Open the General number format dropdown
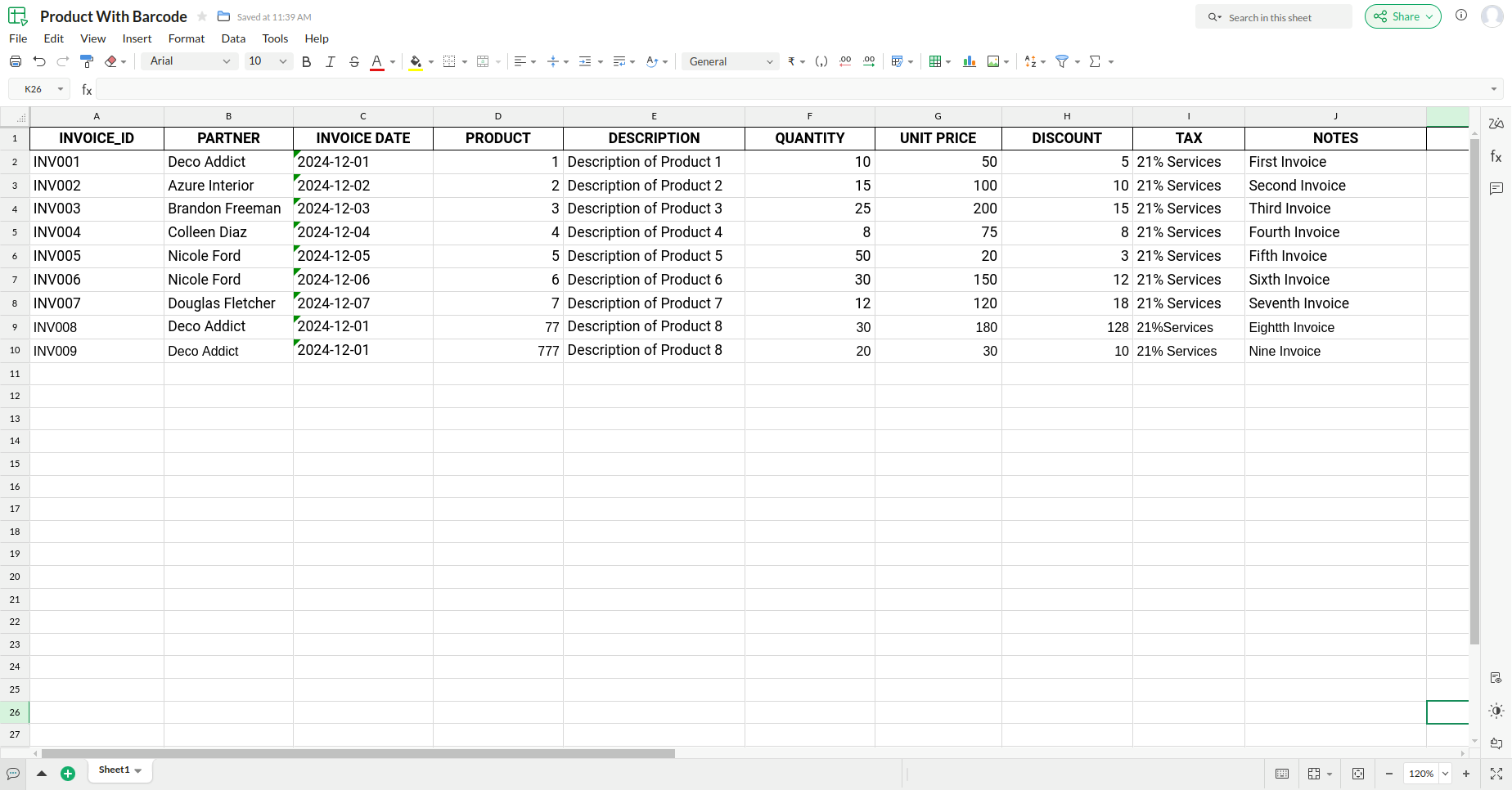 click(731, 61)
